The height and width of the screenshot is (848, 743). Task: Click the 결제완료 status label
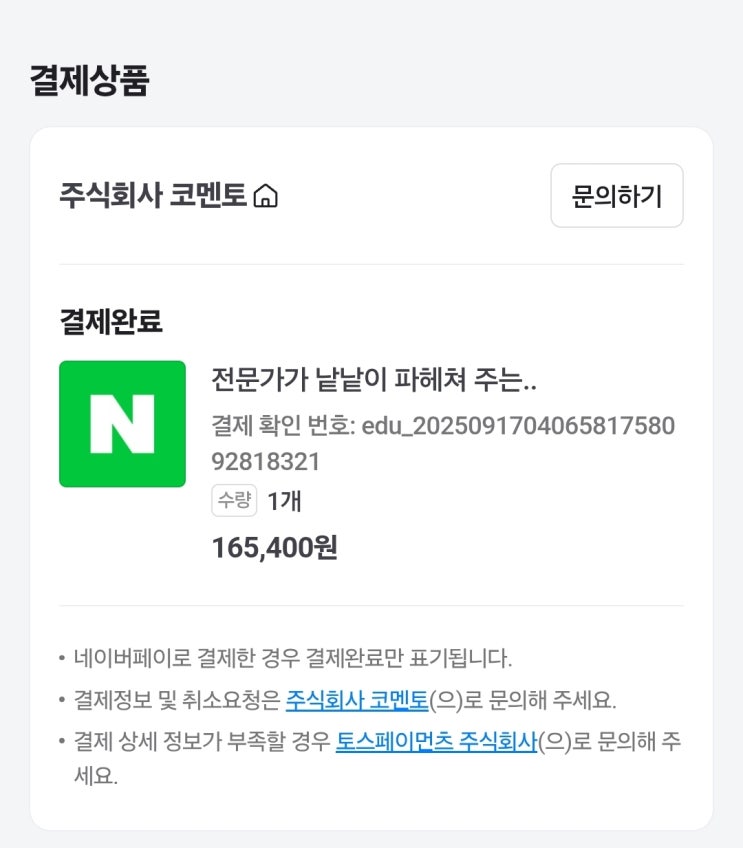coord(111,322)
